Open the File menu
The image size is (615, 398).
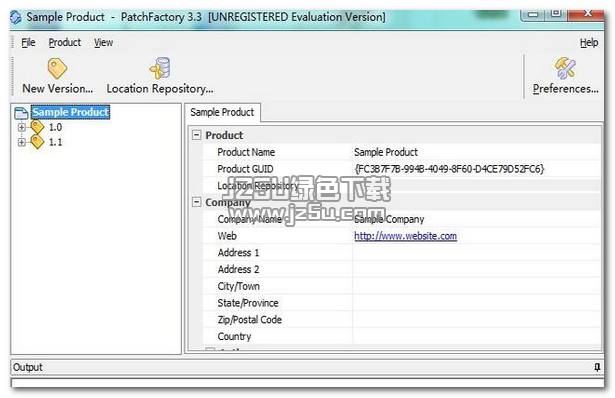click(x=28, y=42)
